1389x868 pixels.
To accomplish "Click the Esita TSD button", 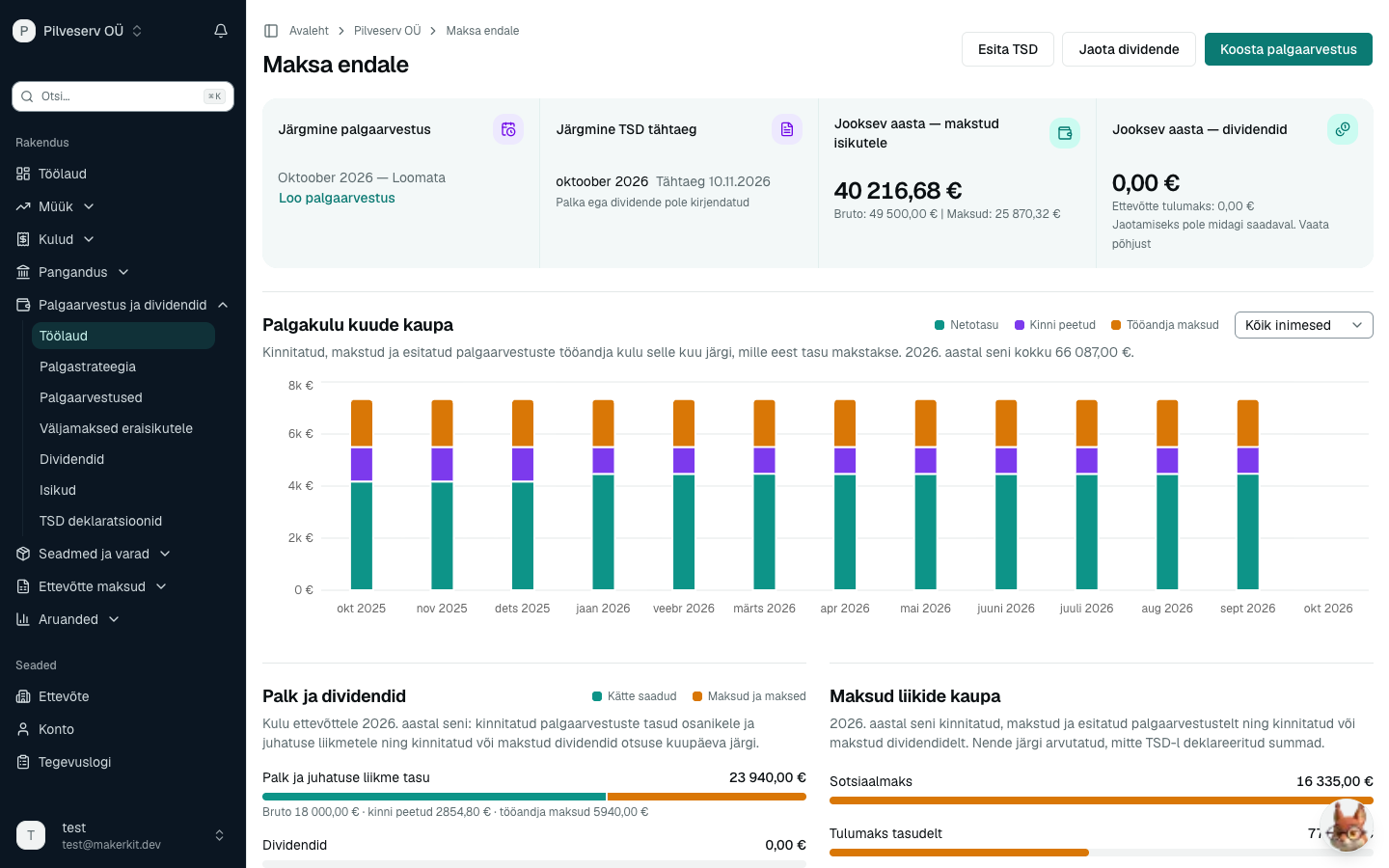I will pyautogui.click(x=1008, y=49).
